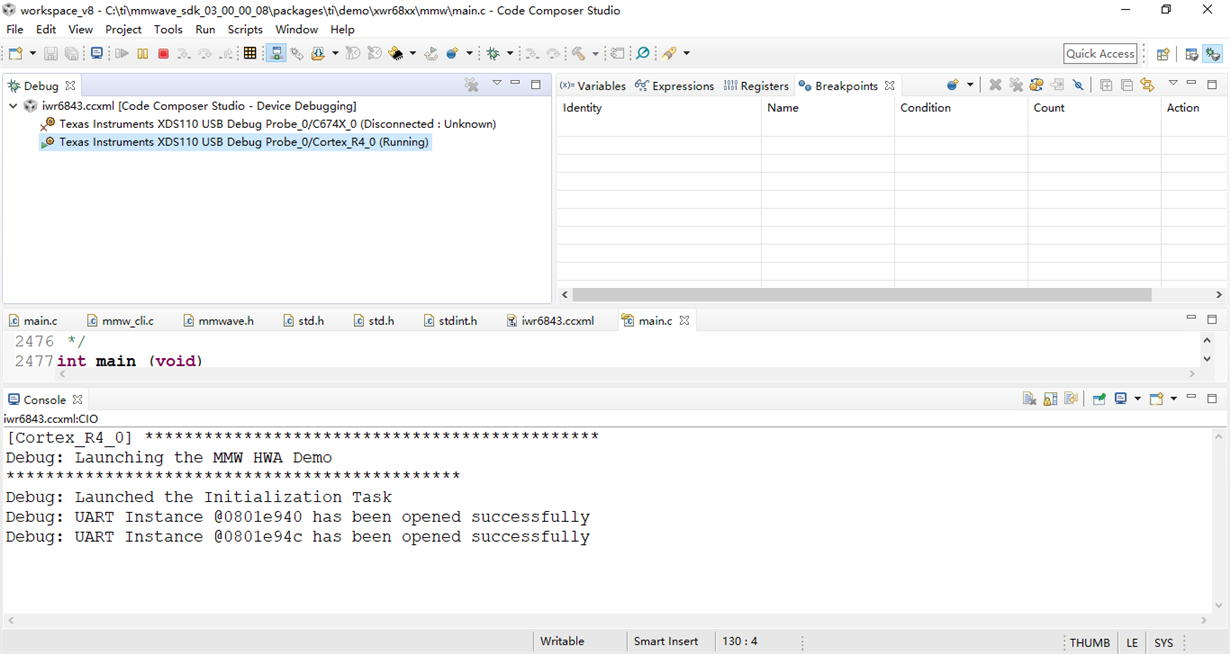Click the teal search circle toolbar icon
The image size is (1230, 654).
coord(643,54)
